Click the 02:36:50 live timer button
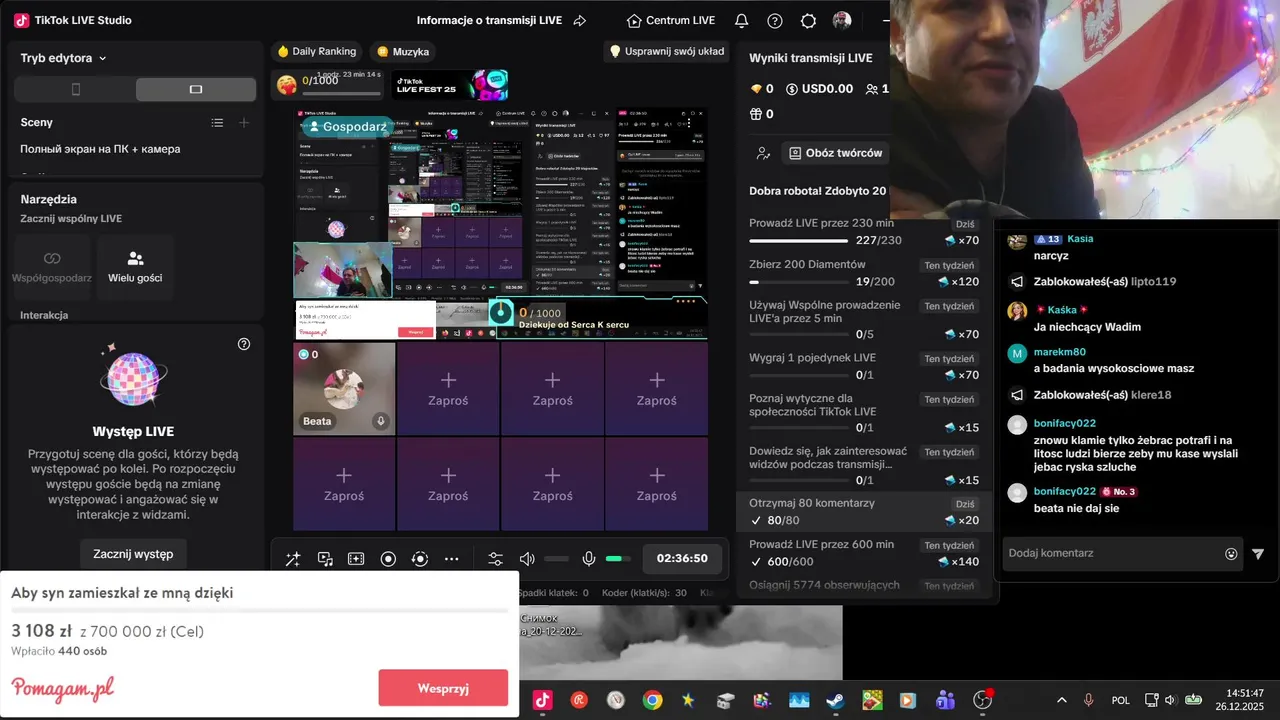 (682, 559)
